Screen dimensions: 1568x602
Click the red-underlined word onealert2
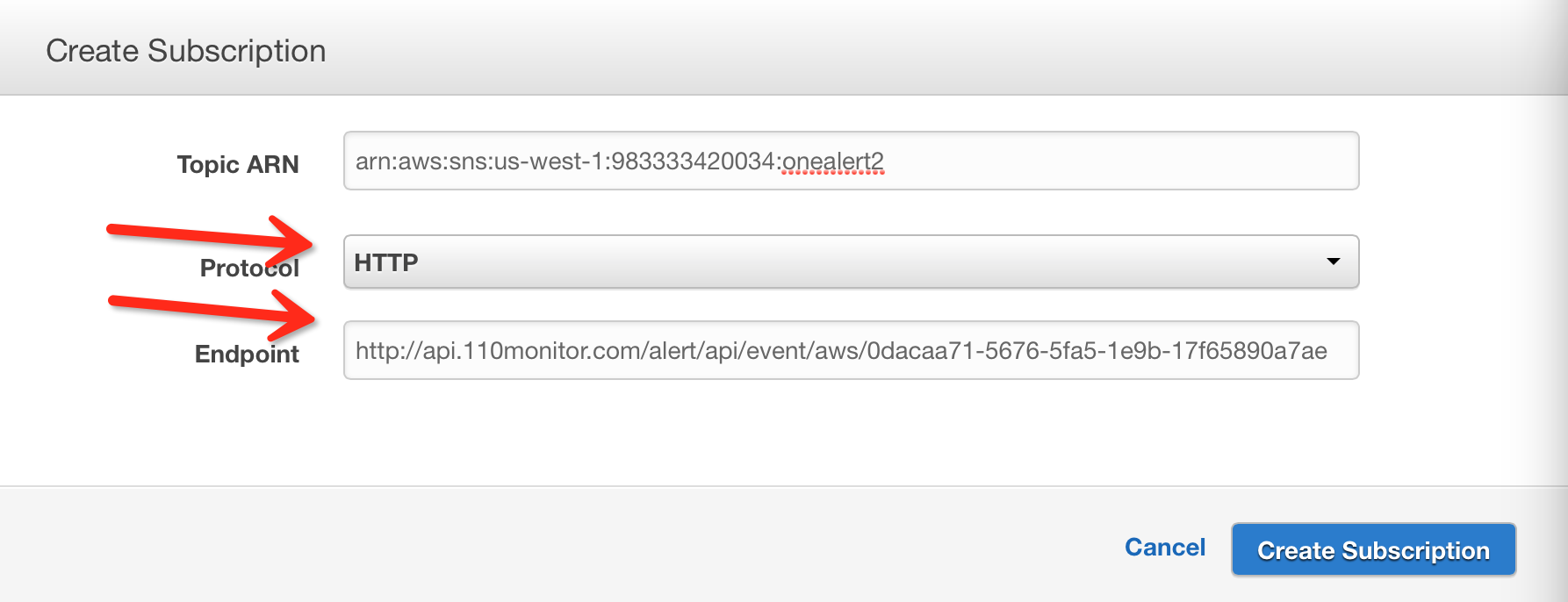[x=832, y=161]
